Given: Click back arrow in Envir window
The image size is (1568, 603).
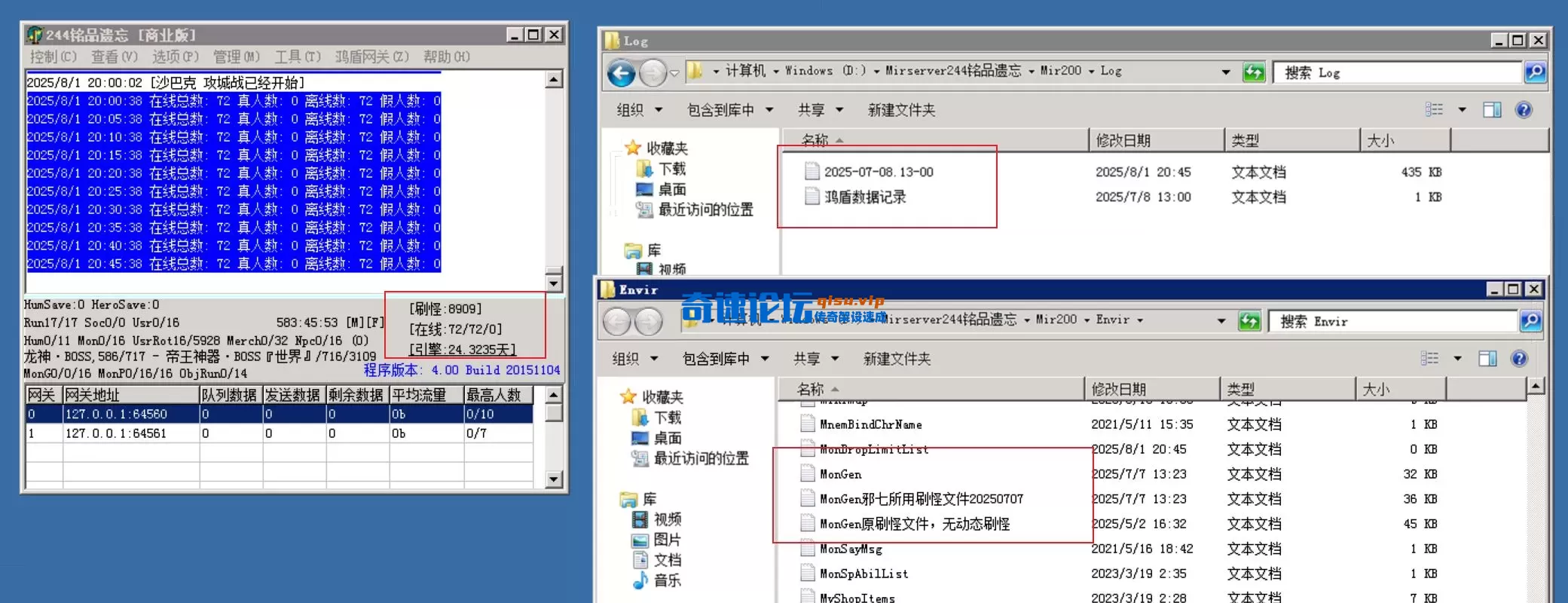Looking at the screenshot, I should tap(616, 322).
